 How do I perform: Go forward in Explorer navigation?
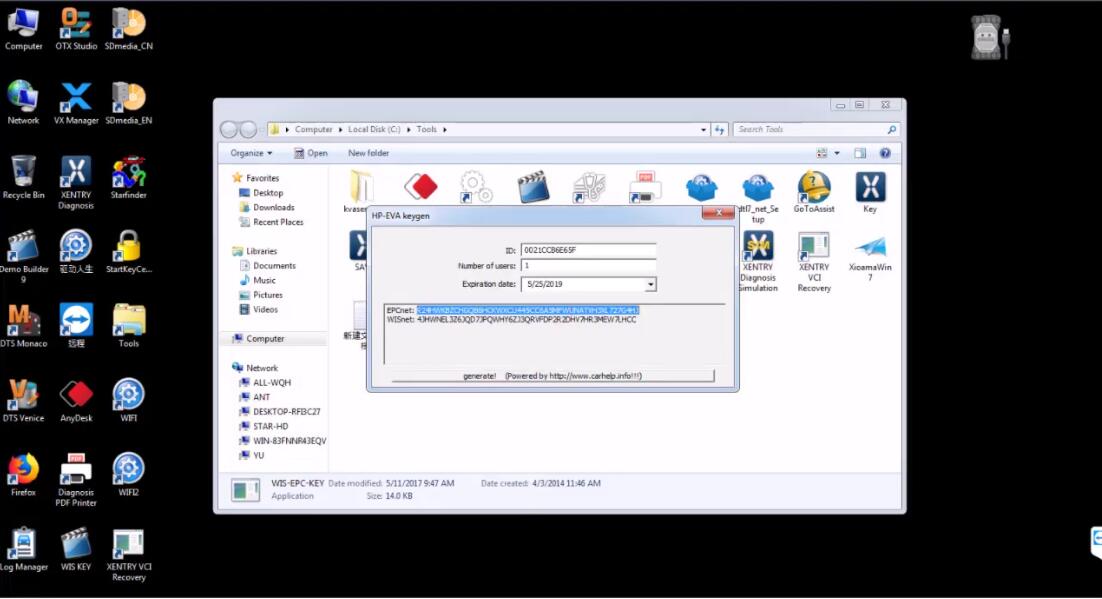point(248,129)
